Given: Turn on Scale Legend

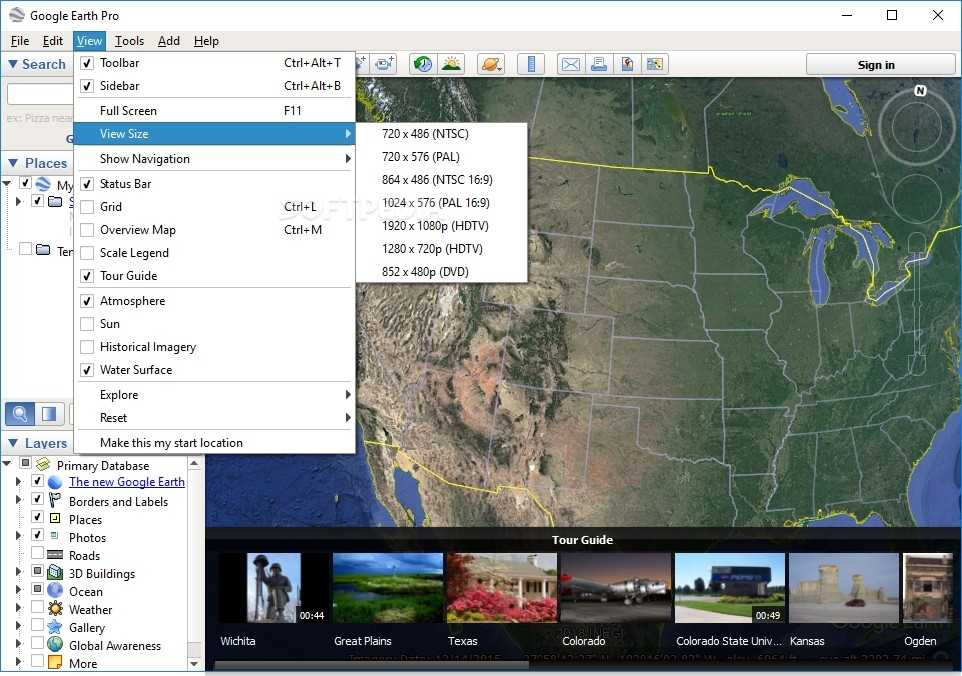Looking at the screenshot, I should click(87, 253).
